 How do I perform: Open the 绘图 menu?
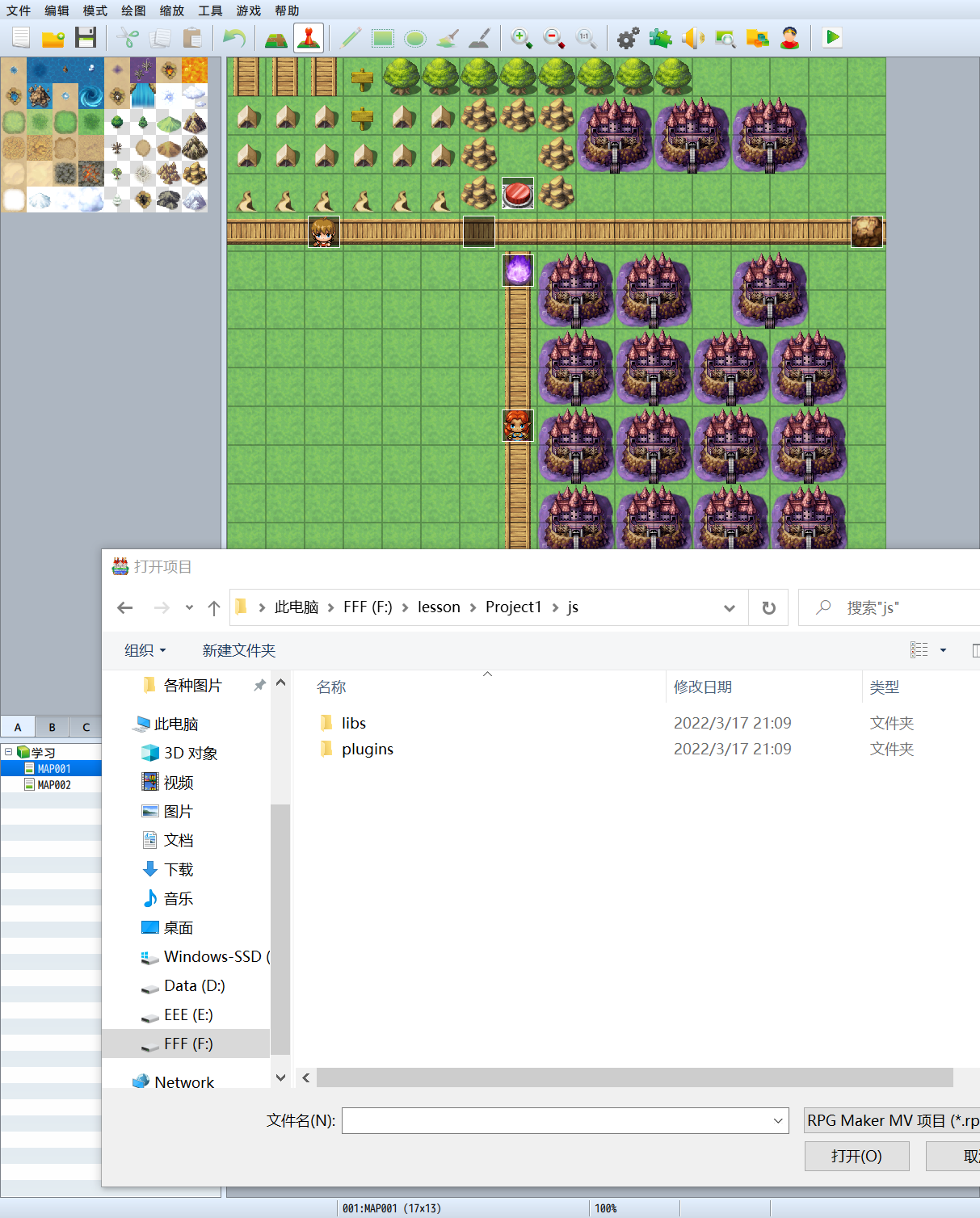(x=133, y=10)
